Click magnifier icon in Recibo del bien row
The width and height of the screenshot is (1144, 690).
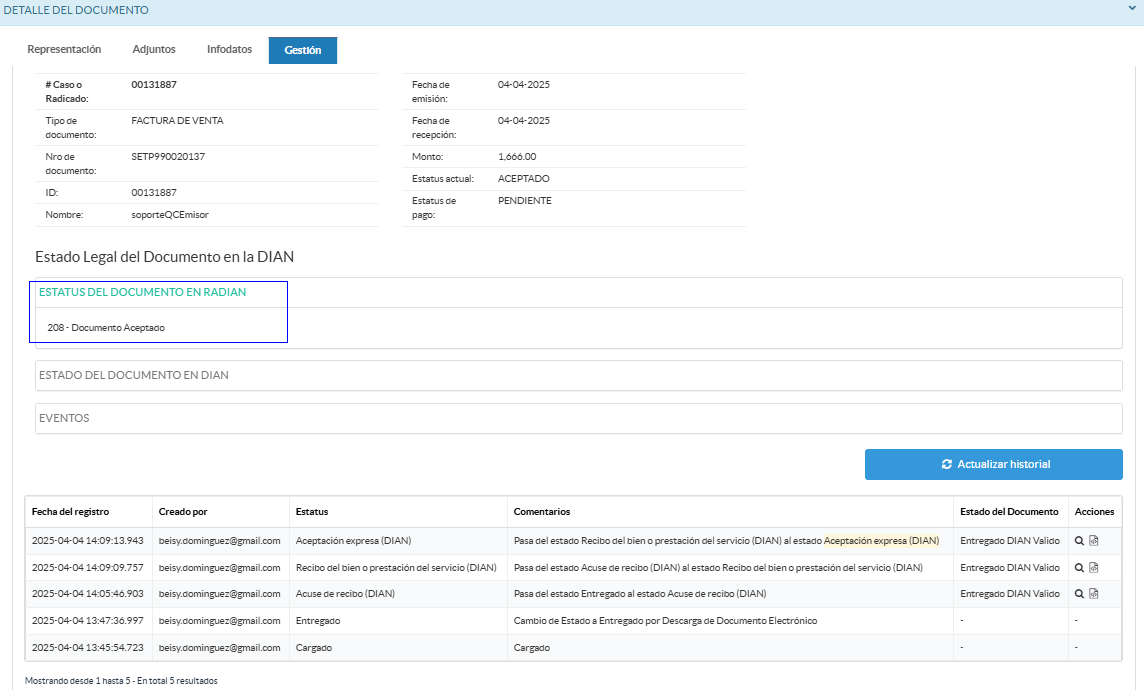point(1080,567)
